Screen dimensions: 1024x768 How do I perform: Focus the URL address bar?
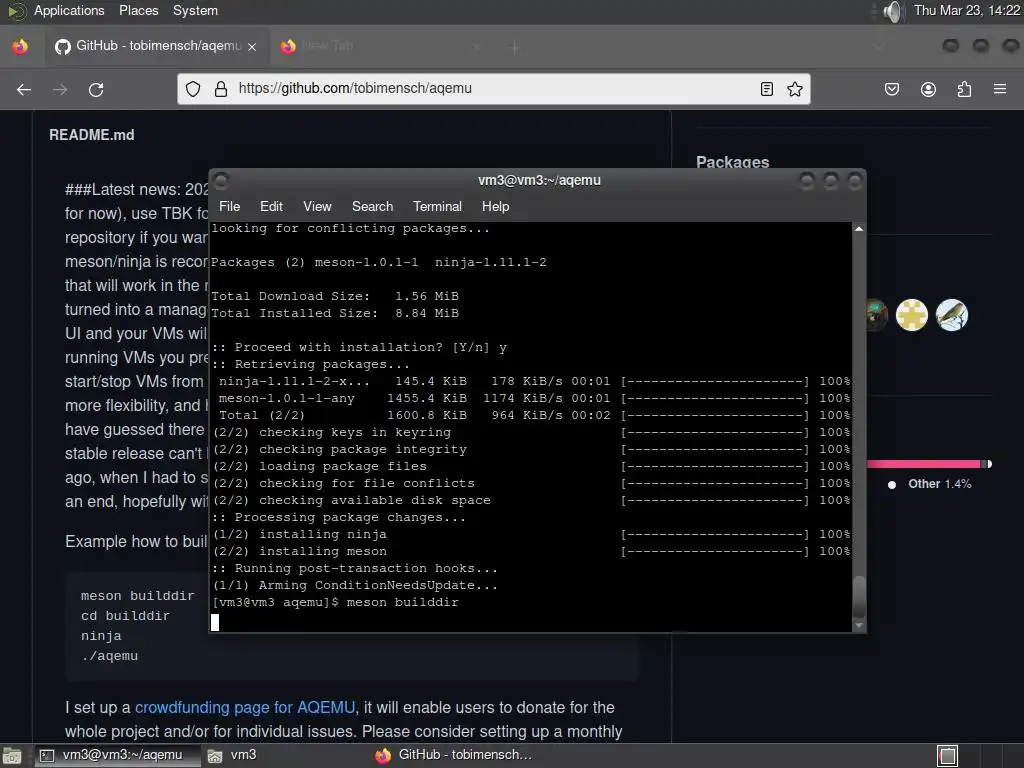[x=493, y=89]
